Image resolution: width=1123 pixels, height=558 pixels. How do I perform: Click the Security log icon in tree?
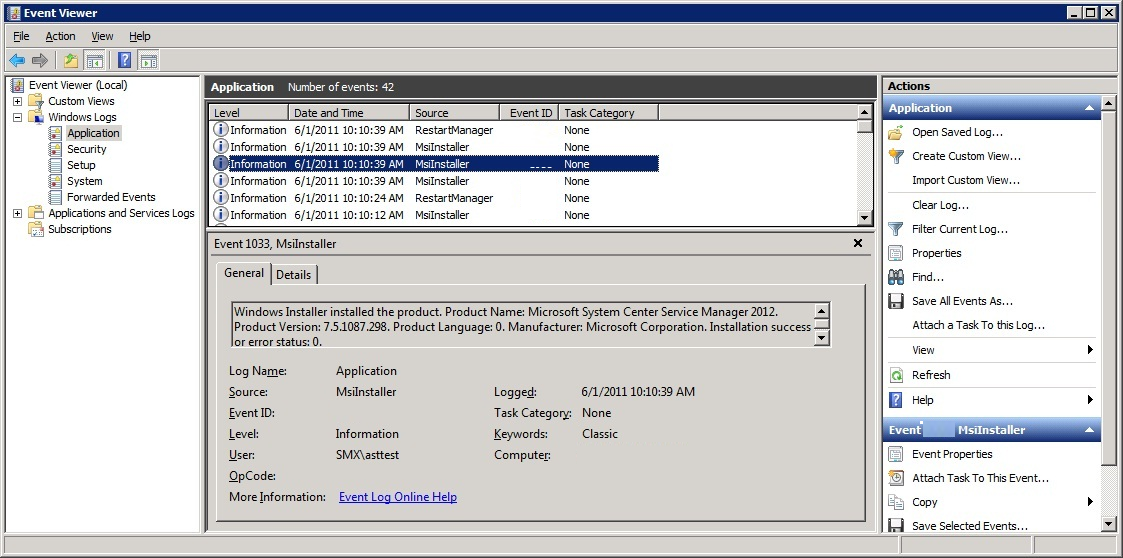click(x=55, y=149)
